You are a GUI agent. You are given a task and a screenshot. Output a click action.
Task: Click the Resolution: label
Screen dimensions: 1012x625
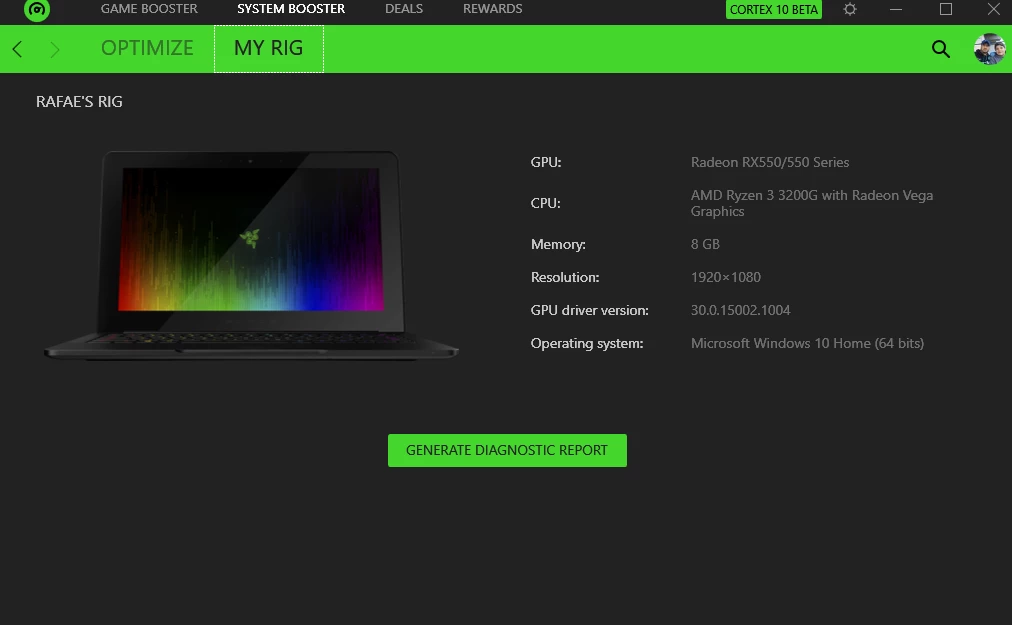coord(565,278)
